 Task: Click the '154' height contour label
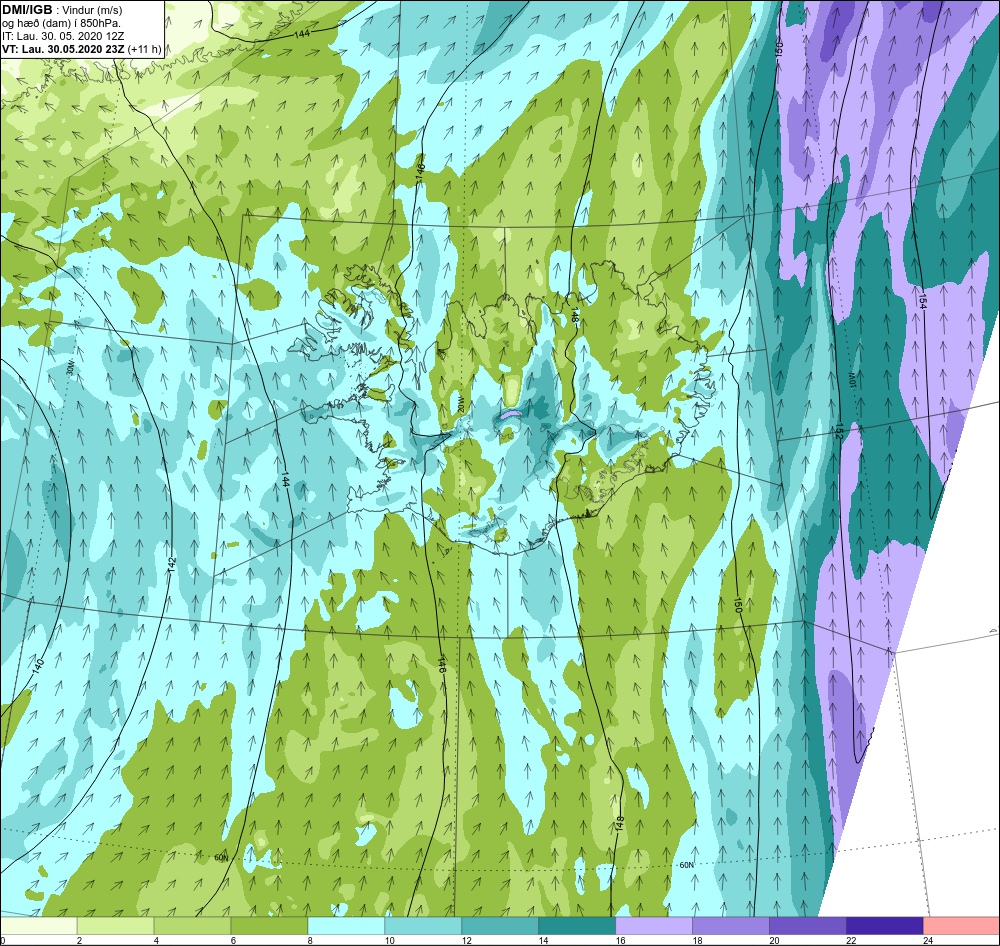(x=922, y=301)
